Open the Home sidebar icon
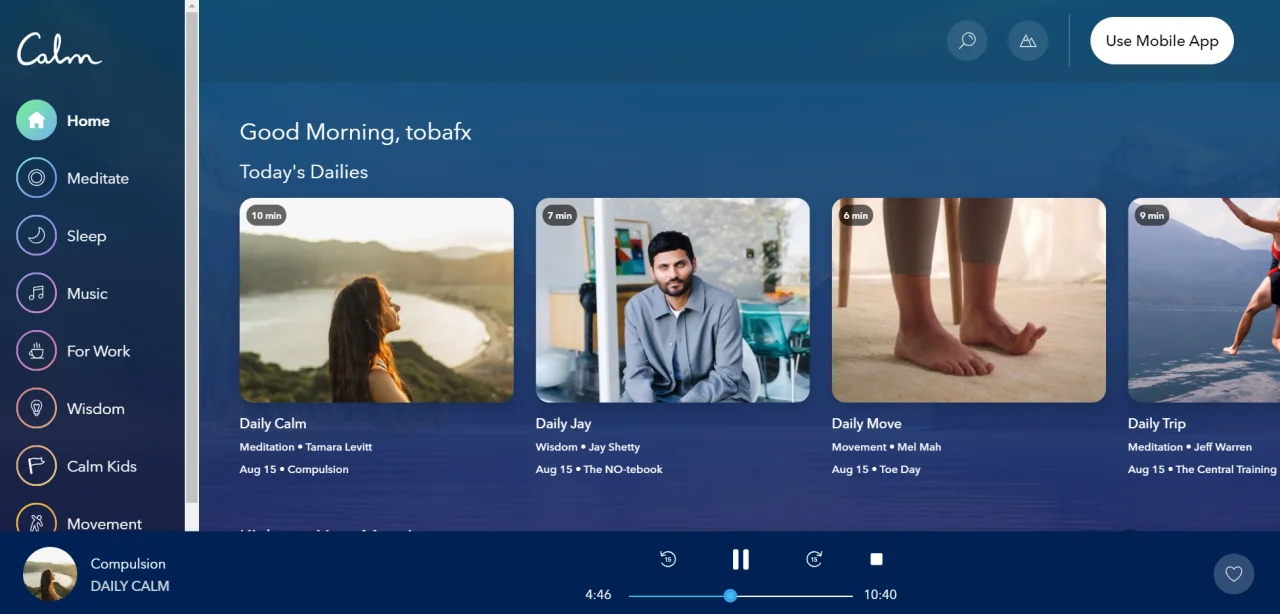This screenshot has height=614, width=1280. [x=36, y=121]
